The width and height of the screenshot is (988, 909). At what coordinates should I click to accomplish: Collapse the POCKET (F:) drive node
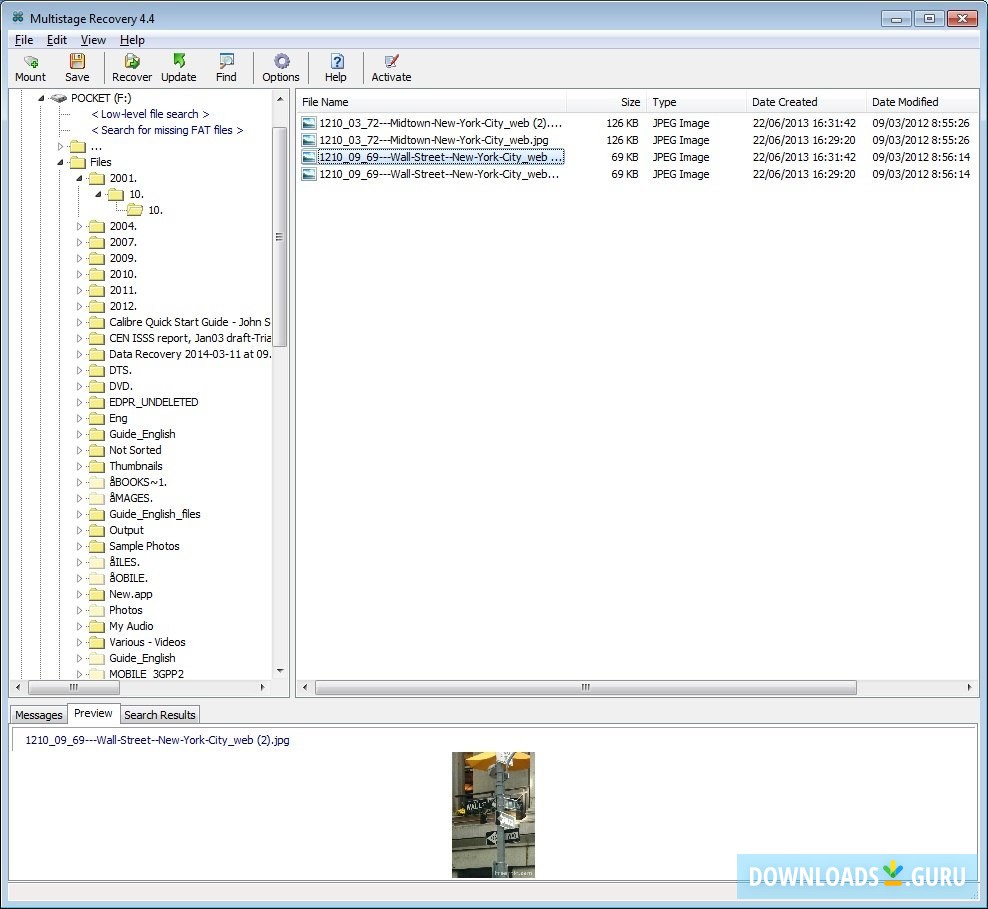[x=42, y=98]
